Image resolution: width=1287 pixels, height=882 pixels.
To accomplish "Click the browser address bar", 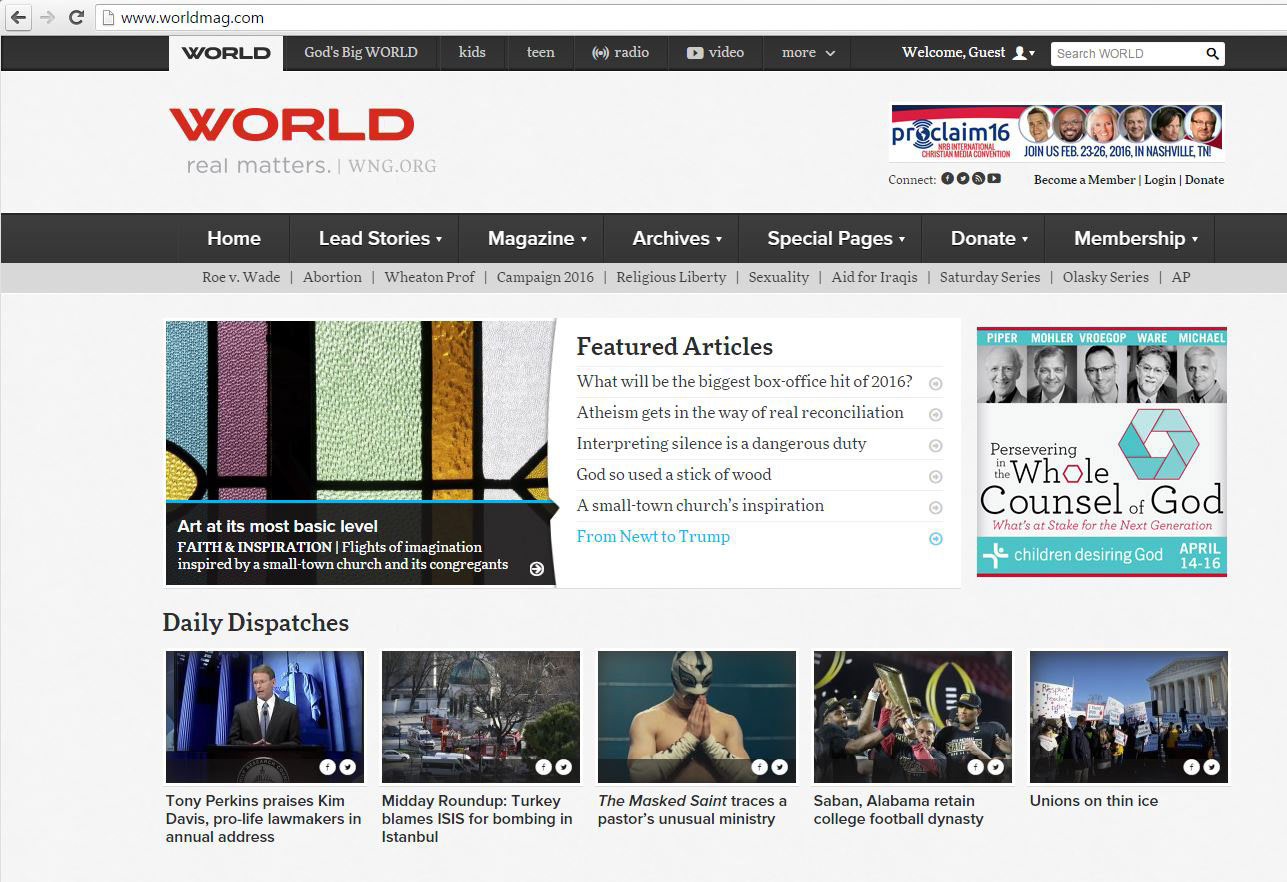I will [690, 17].
